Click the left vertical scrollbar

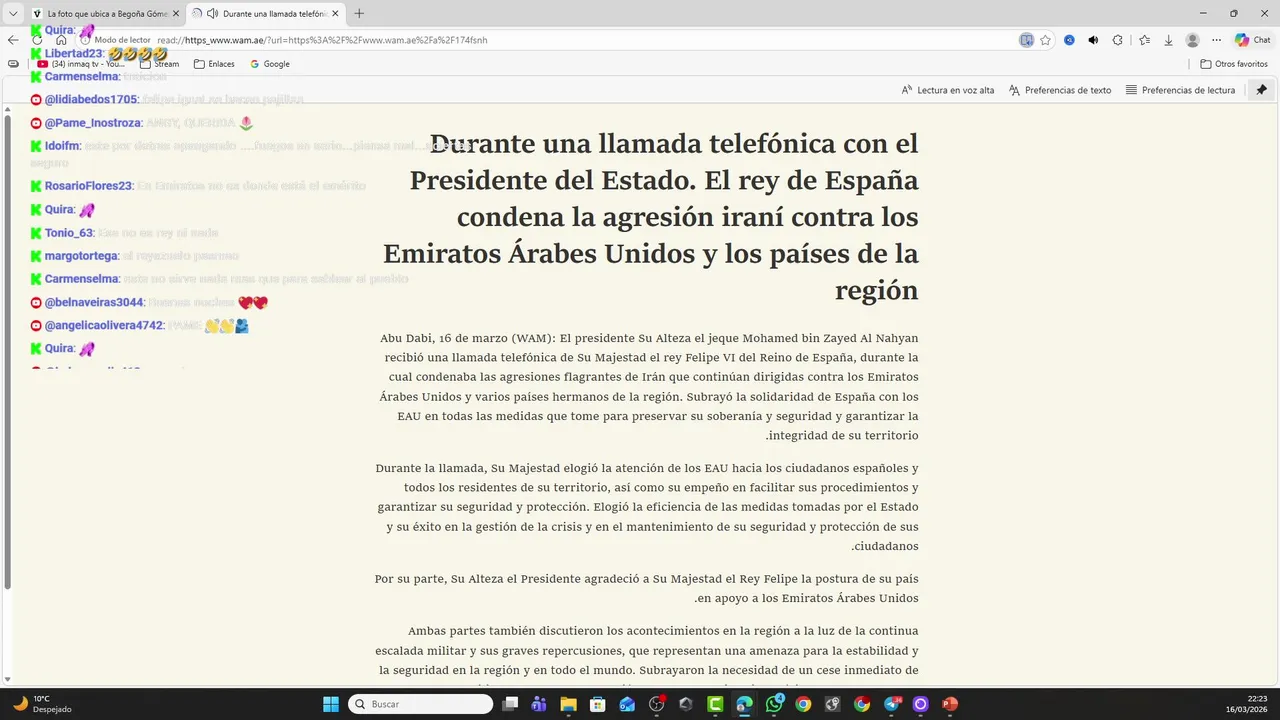[x=8, y=350]
